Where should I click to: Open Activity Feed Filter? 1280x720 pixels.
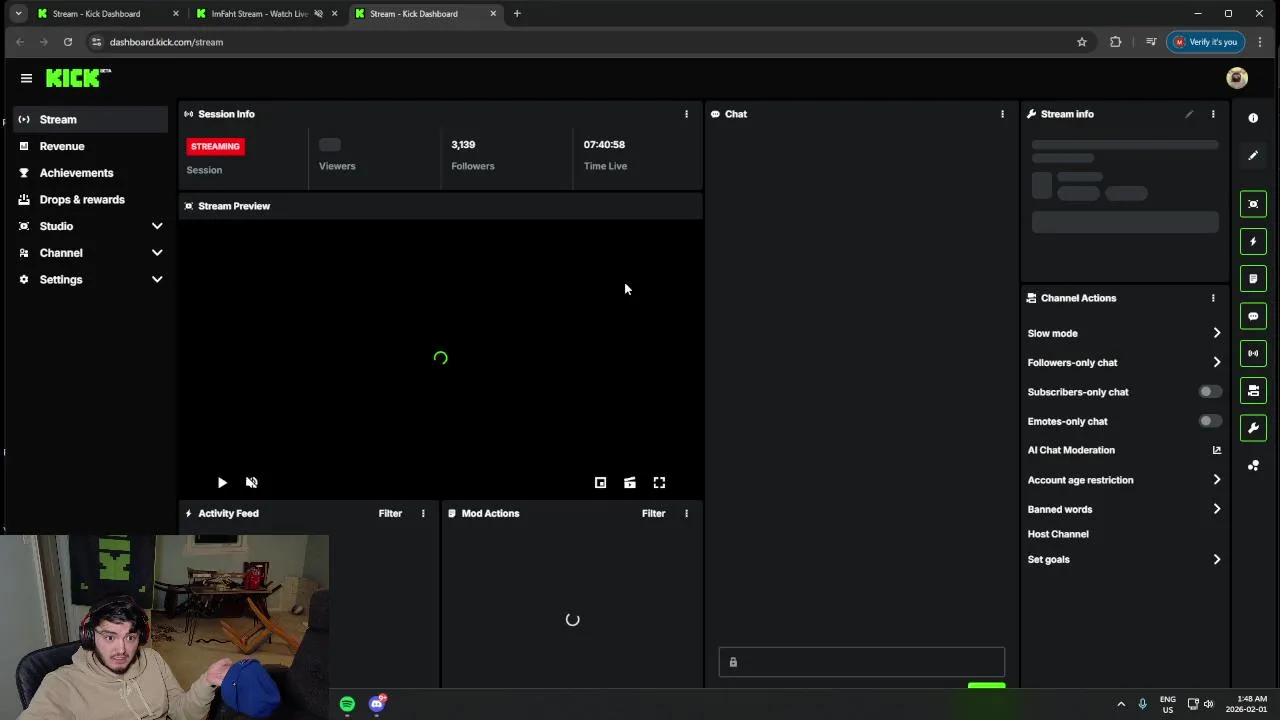[390, 513]
